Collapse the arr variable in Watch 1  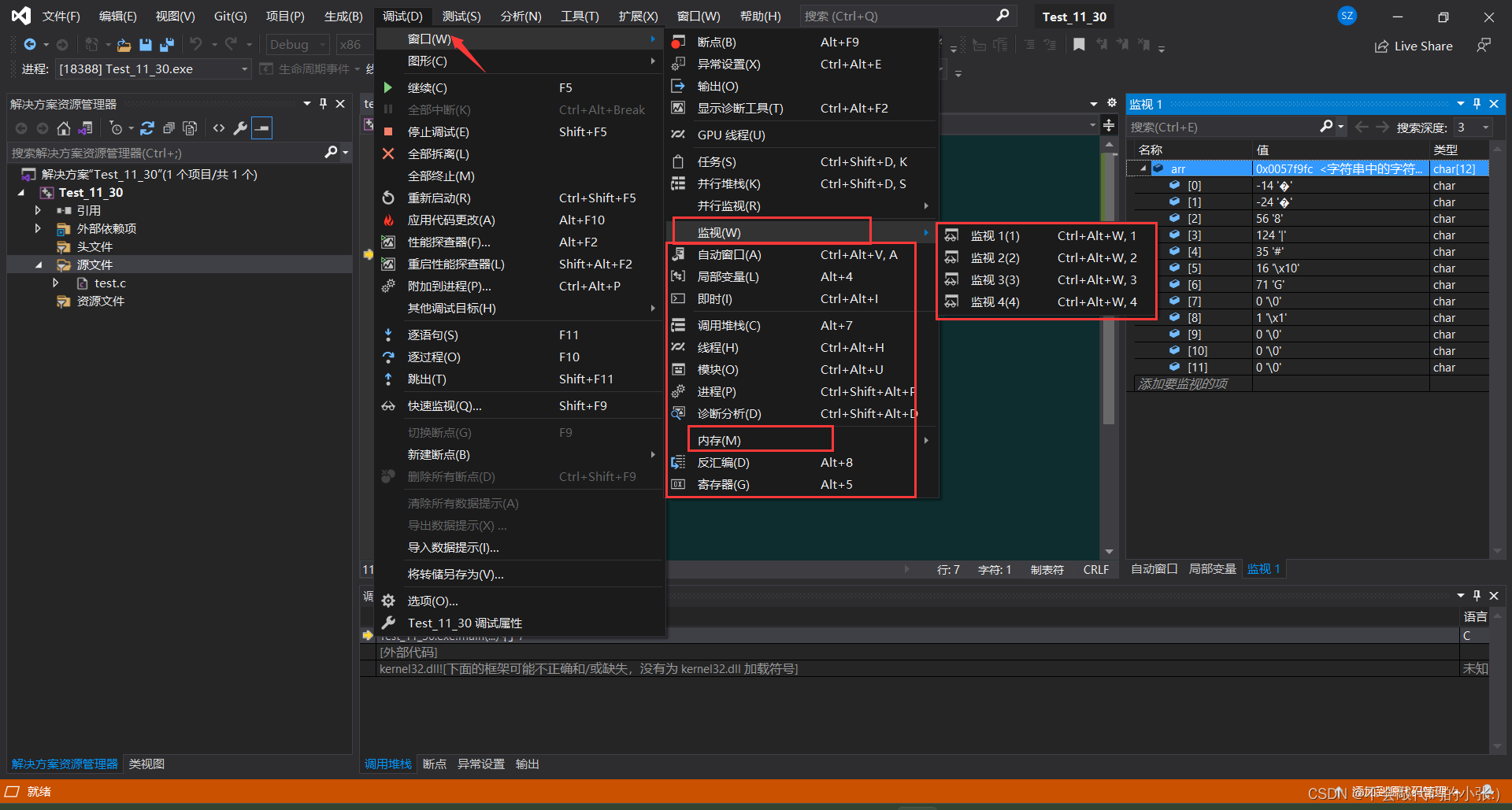[1143, 169]
